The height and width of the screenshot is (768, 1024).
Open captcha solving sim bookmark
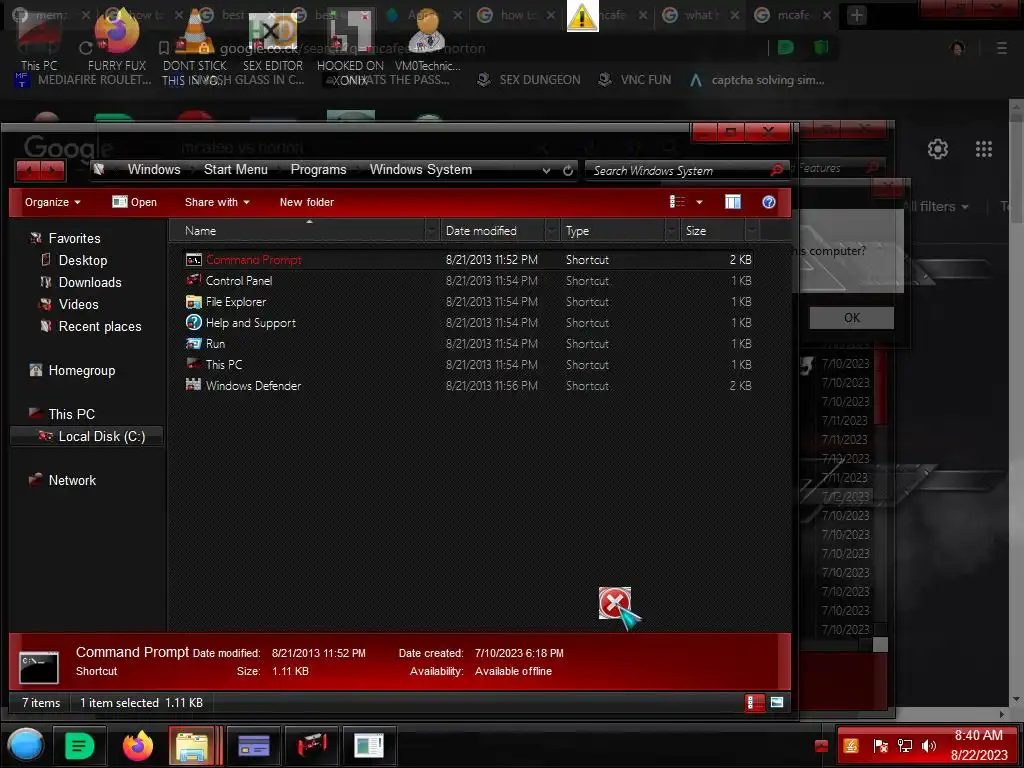click(758, 80)
